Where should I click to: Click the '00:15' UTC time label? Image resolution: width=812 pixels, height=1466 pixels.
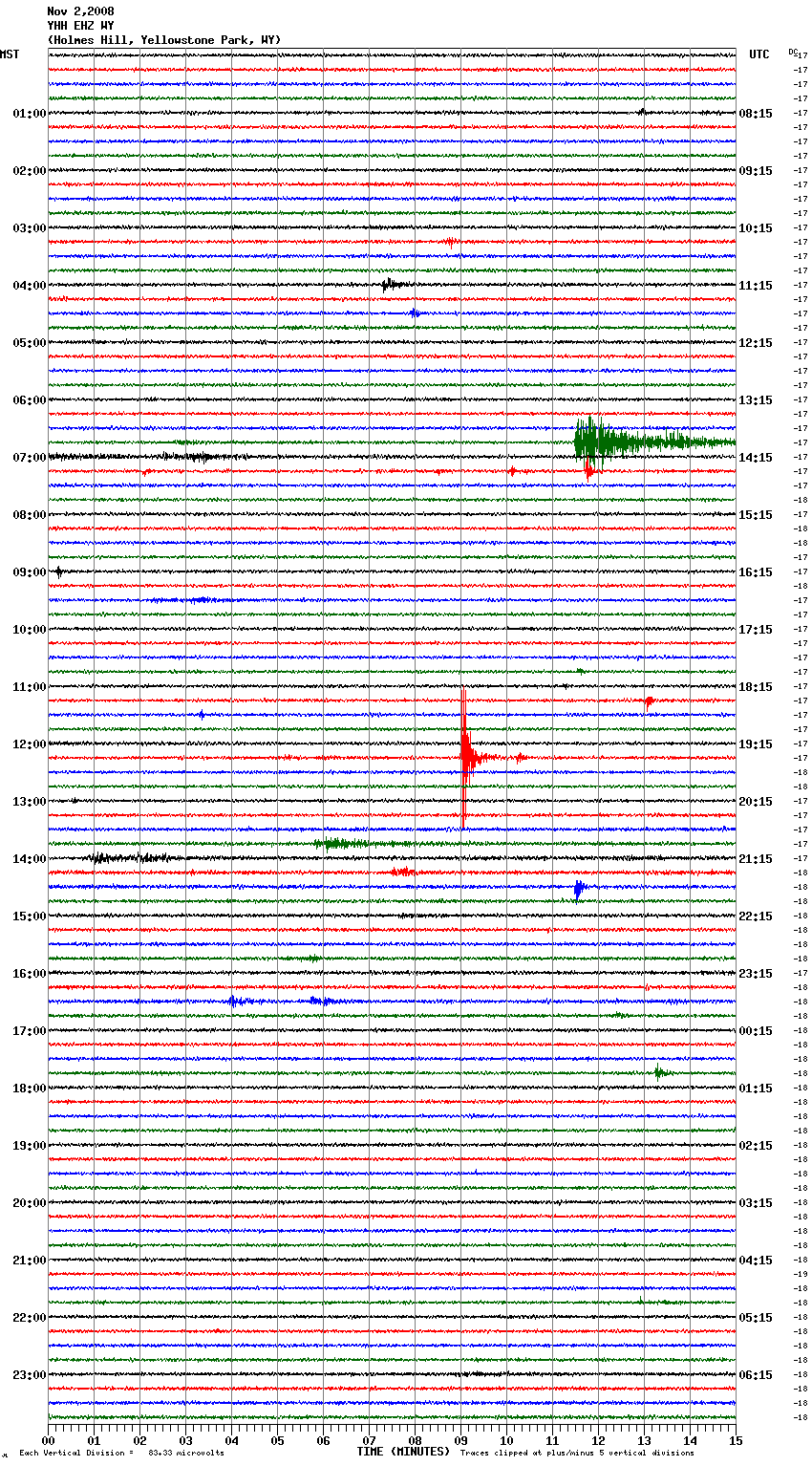tap(756, 1031)
